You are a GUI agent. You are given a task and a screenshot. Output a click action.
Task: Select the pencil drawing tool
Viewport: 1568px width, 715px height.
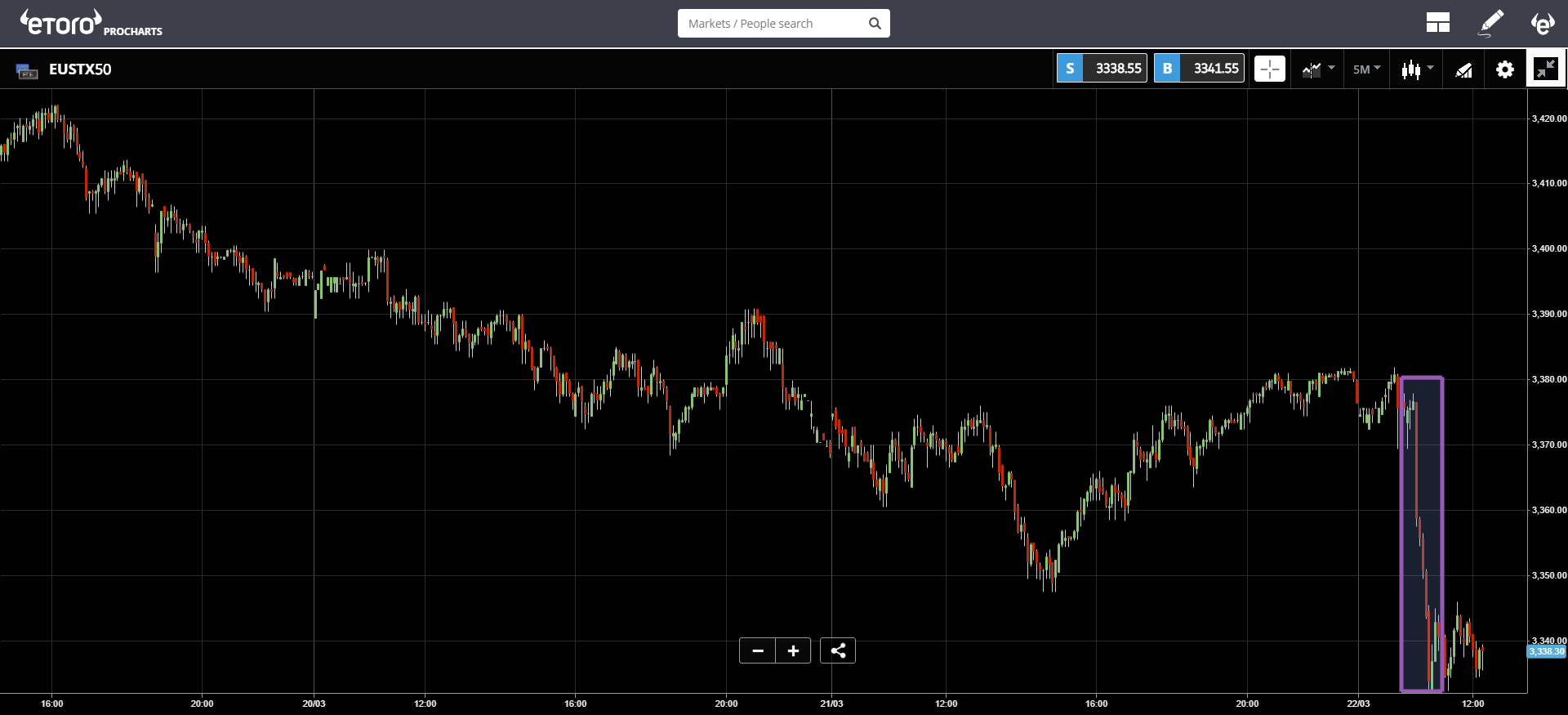(1491, 23)
